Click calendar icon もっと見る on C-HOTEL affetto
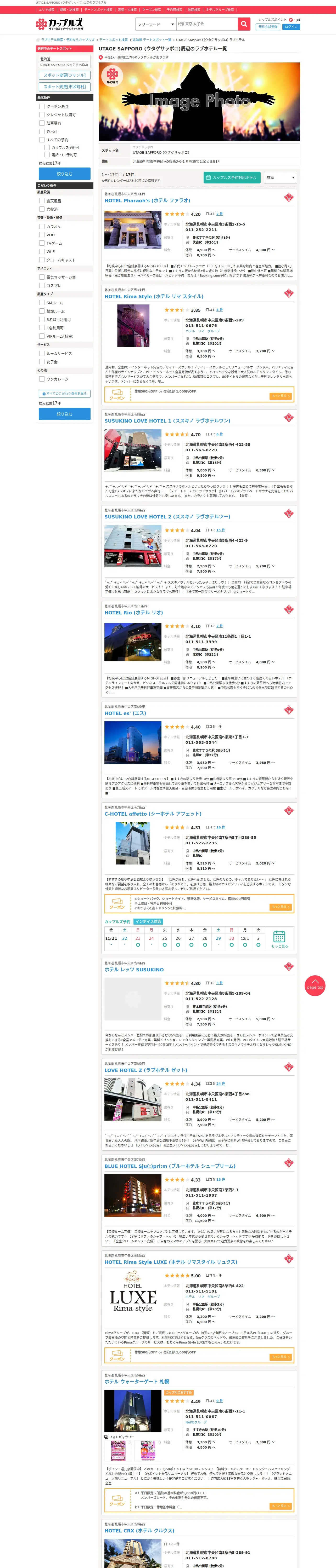The image size is (336, 1568). click(279, 939)
